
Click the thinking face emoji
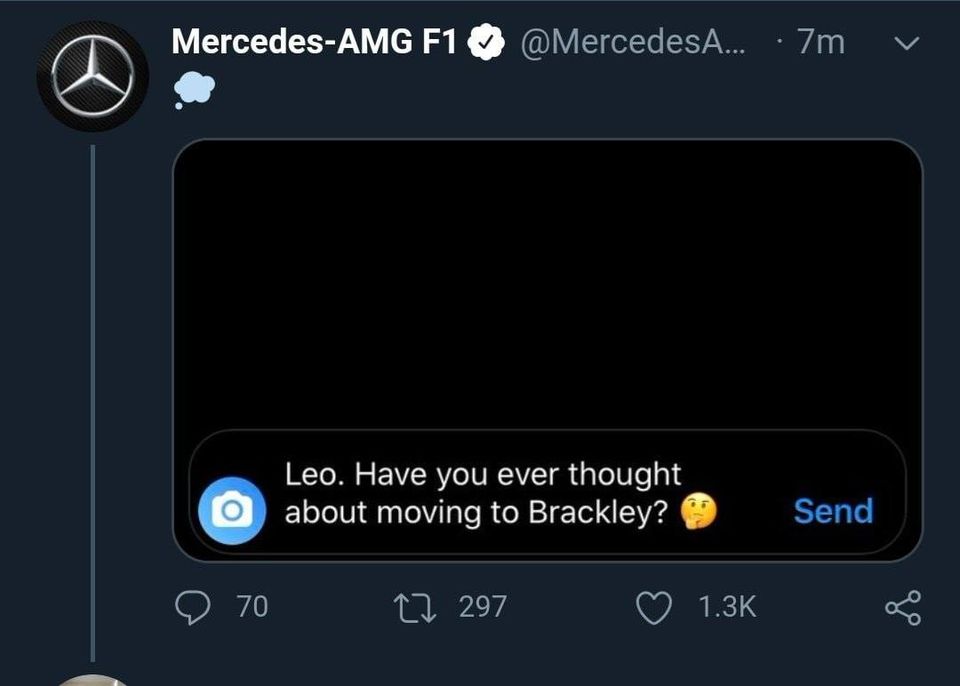coord(699,512)
